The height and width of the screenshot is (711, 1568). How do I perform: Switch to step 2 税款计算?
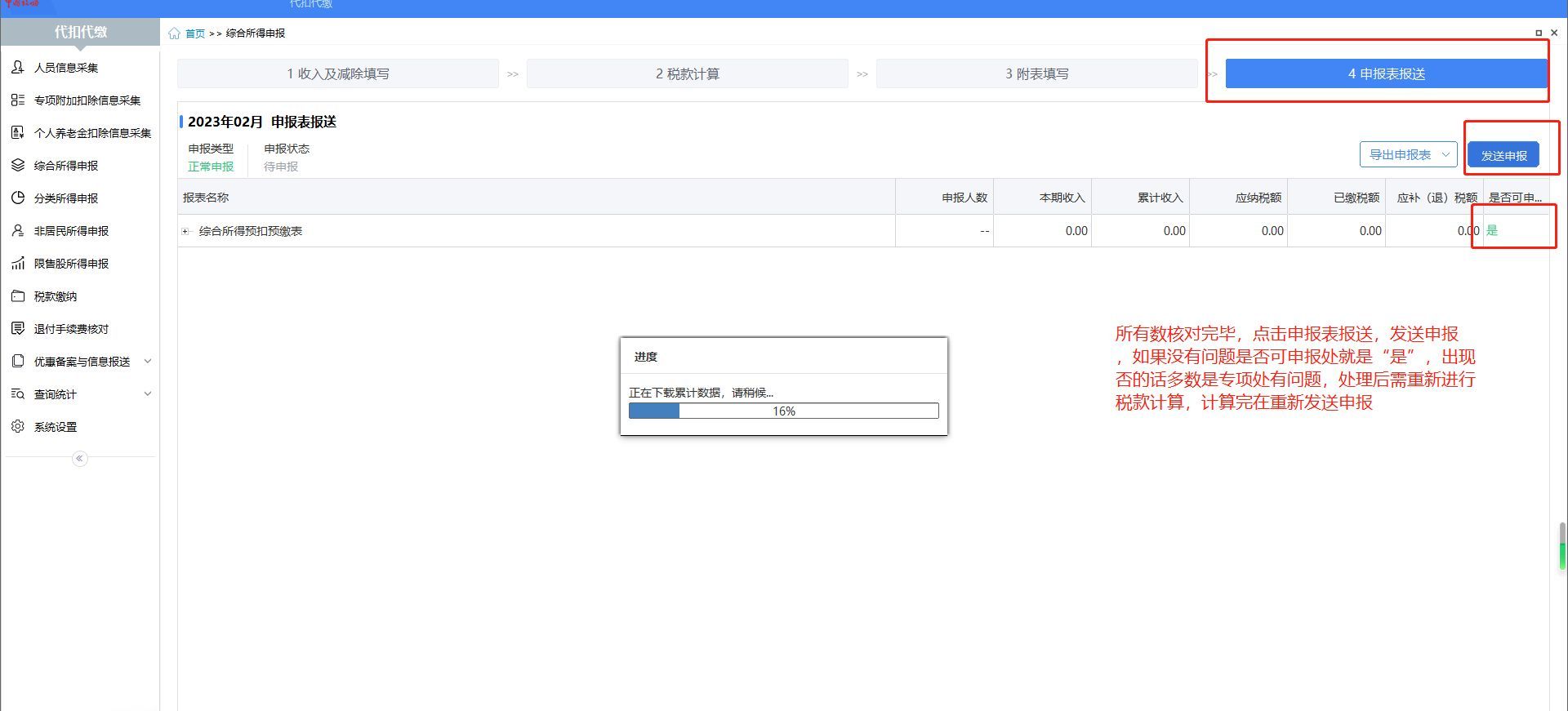[x=687, y=73]
